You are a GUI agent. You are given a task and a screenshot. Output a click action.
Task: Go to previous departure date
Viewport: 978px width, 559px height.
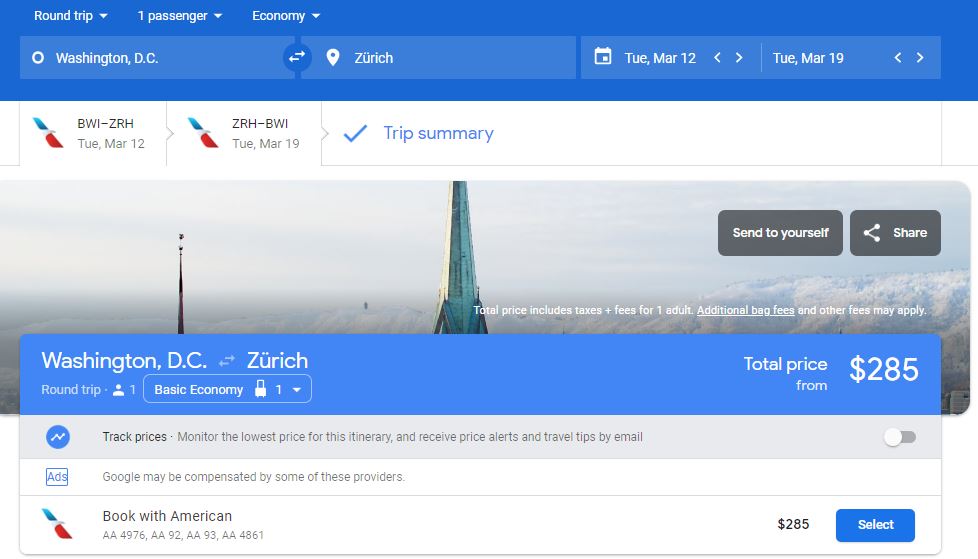pyautogui.click(x=717, y=58)
